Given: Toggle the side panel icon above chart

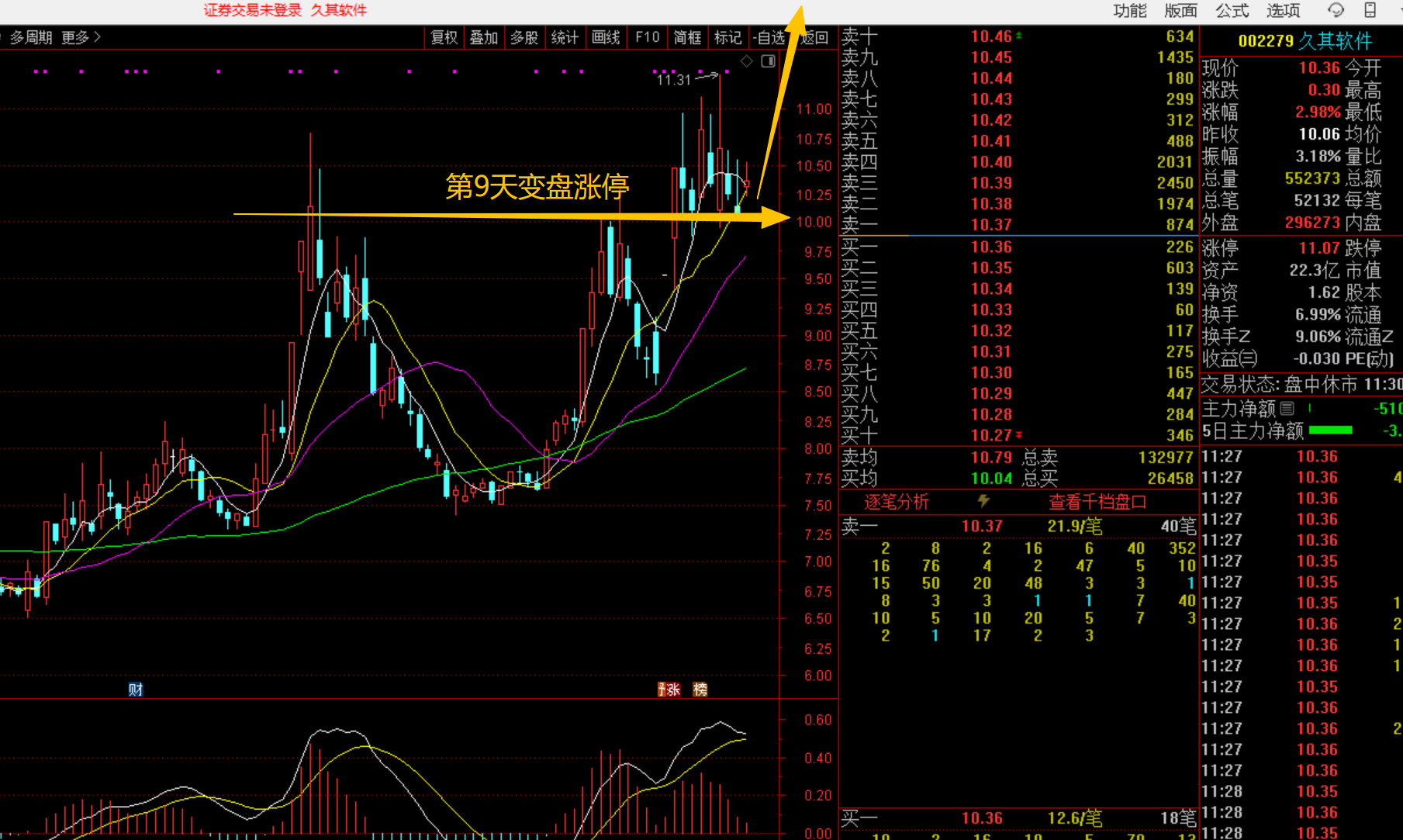Looking at the screenshot, I should pos(768,61).
